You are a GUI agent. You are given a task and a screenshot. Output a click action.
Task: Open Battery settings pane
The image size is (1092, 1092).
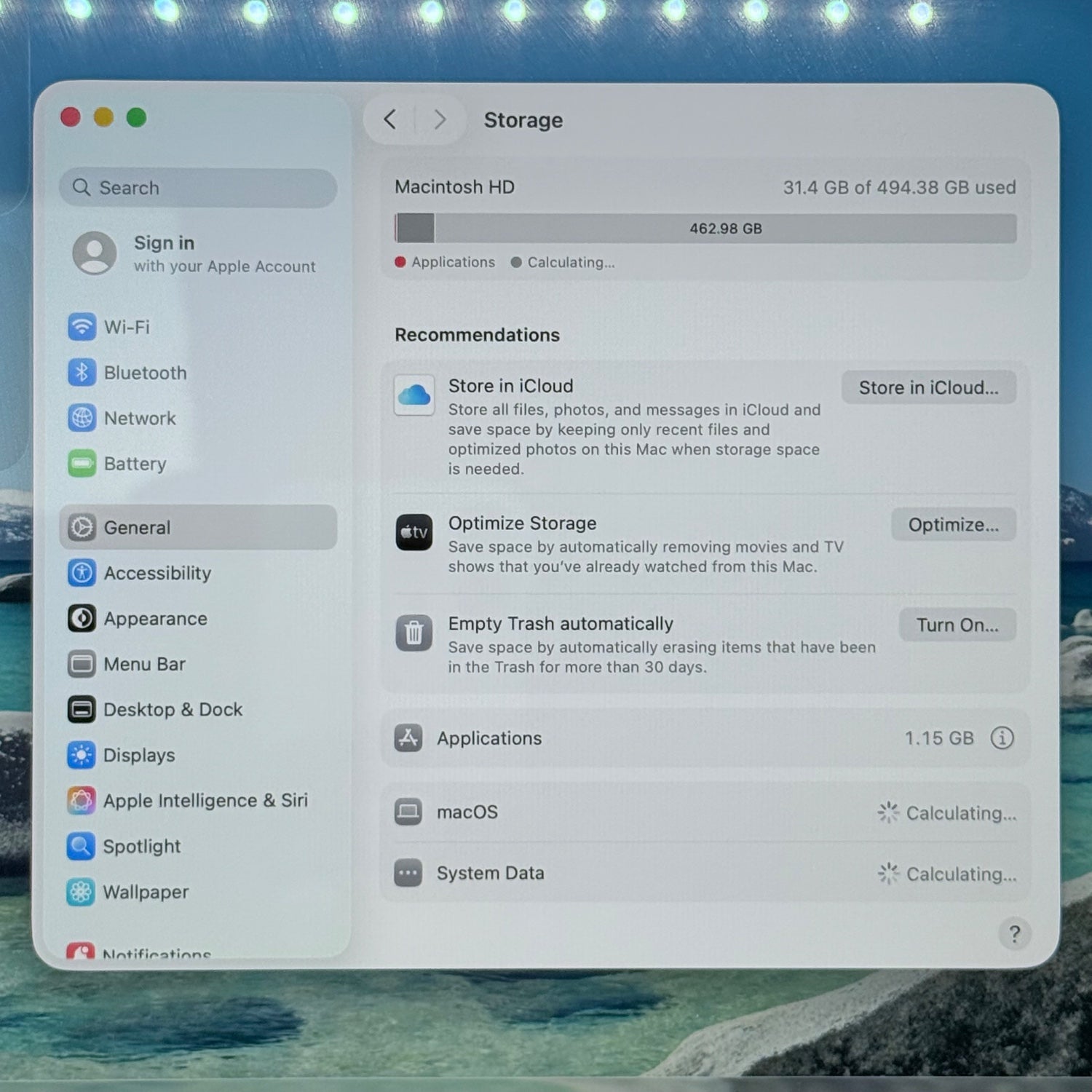[x=135, y=464]
